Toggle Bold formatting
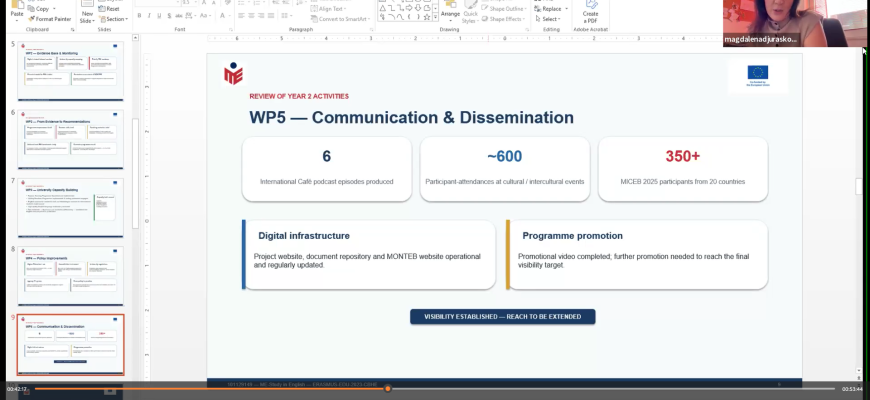870x400 pixels. pos(139,16)
